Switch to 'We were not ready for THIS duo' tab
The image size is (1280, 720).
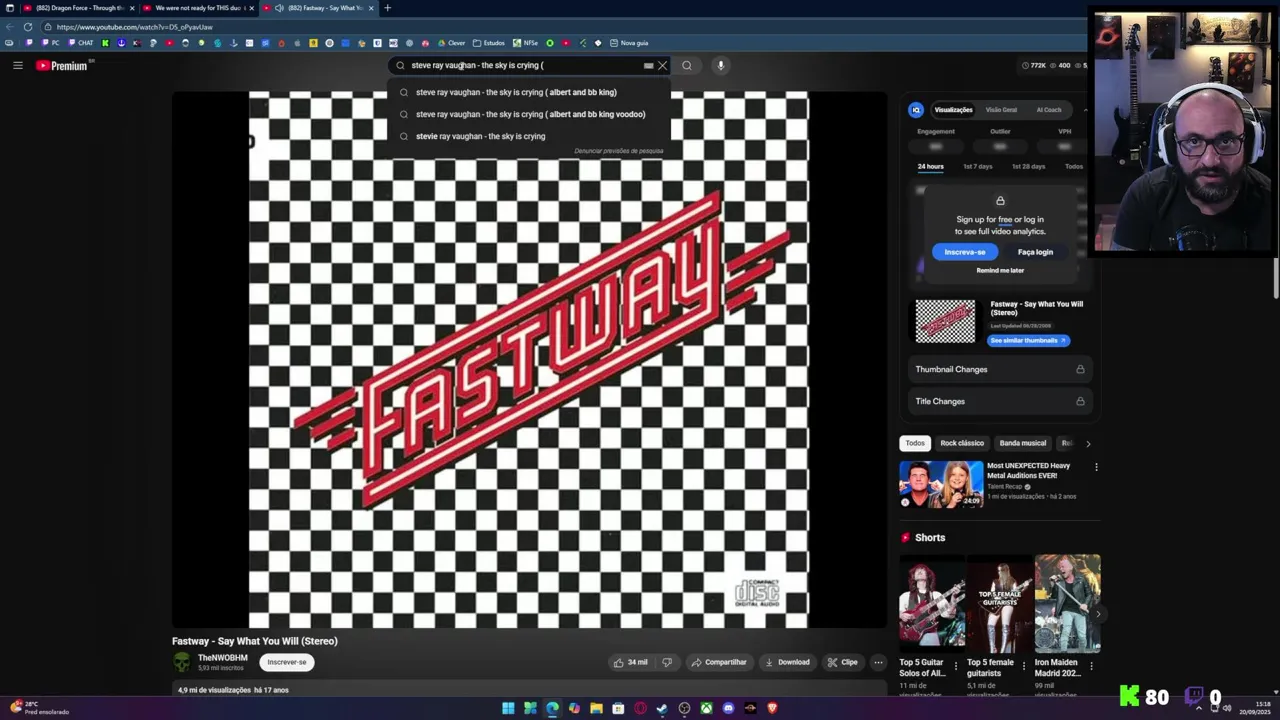pos(200,8)
